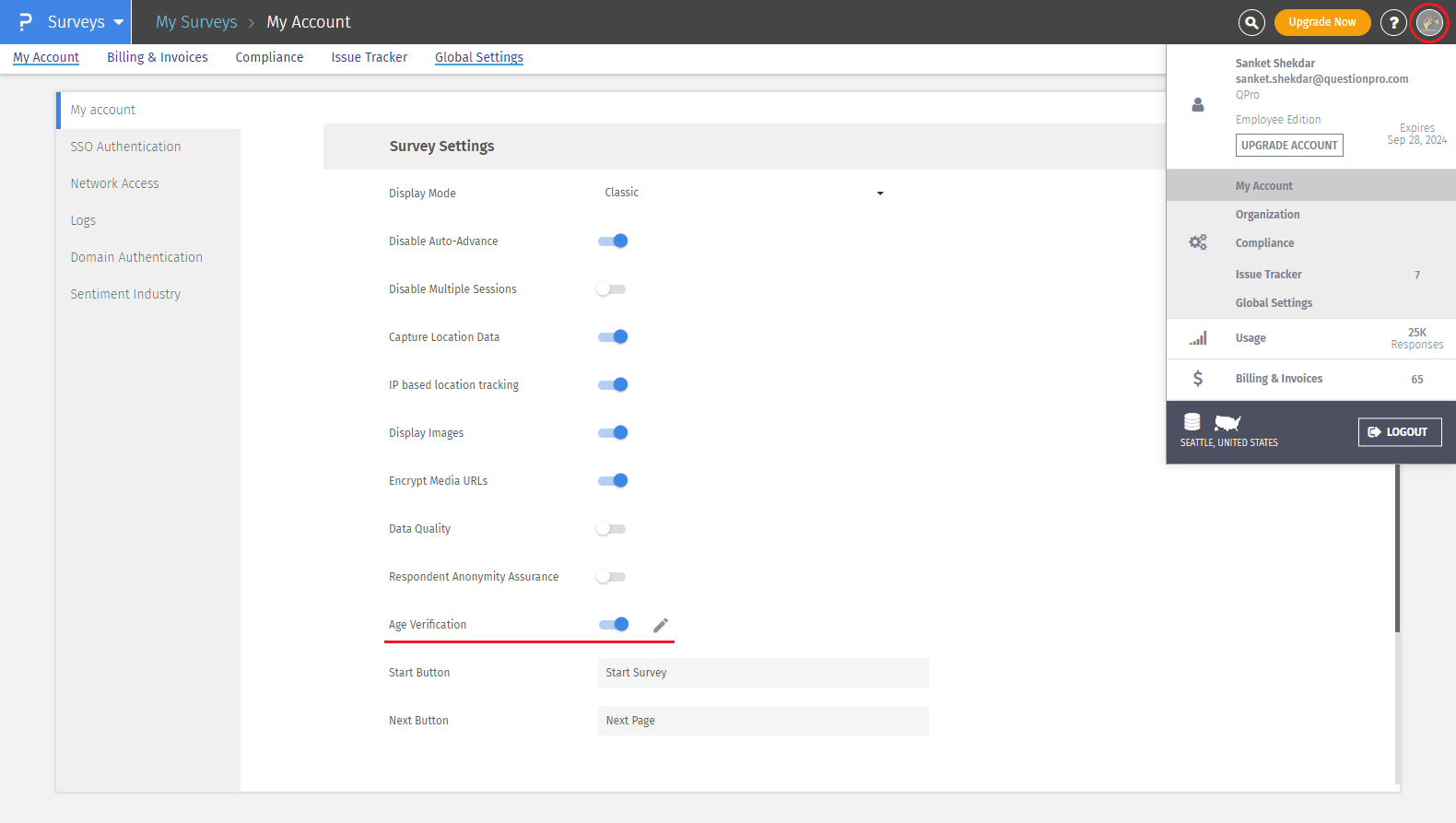Image resolution: width=1456 pixels, height=823 pixels.
Task: Click the Usage bar chart icon
Action: (1197, 338)
